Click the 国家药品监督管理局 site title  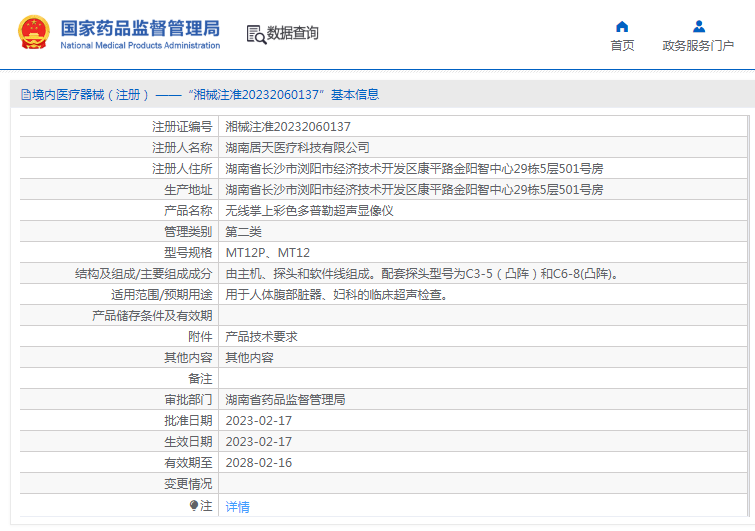[140, 27]
